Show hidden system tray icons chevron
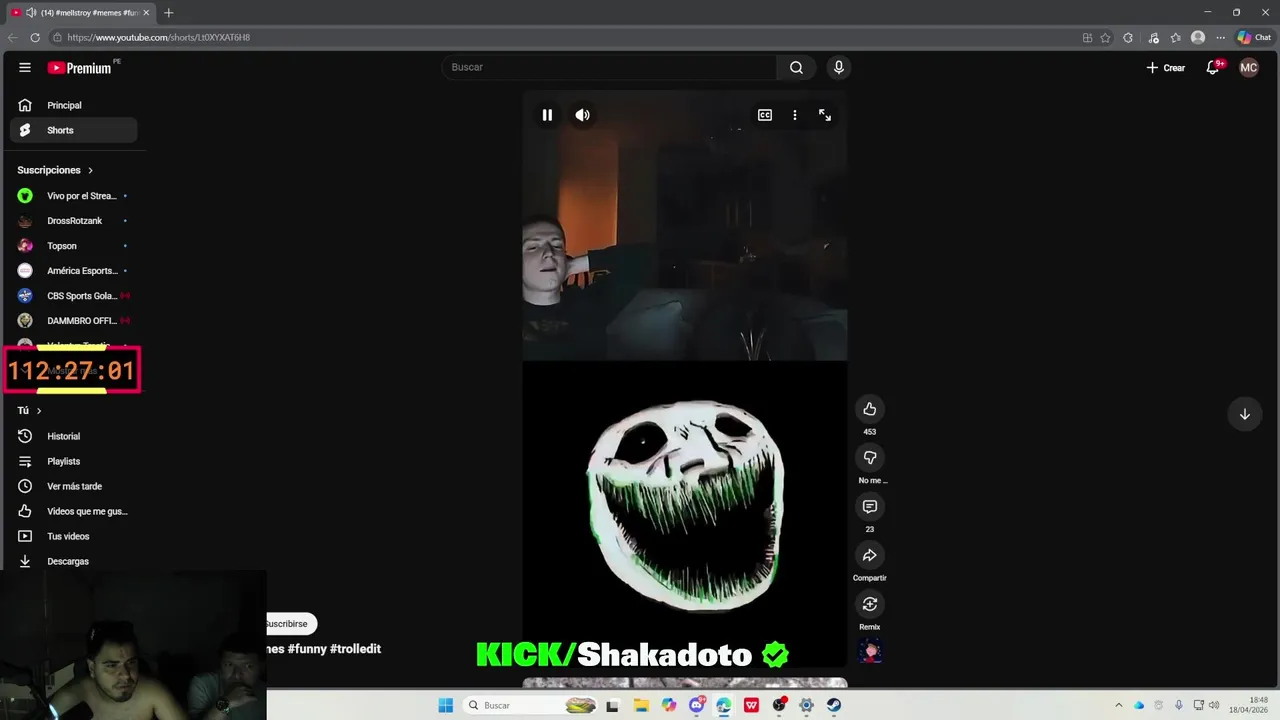 pos(1119,705)
